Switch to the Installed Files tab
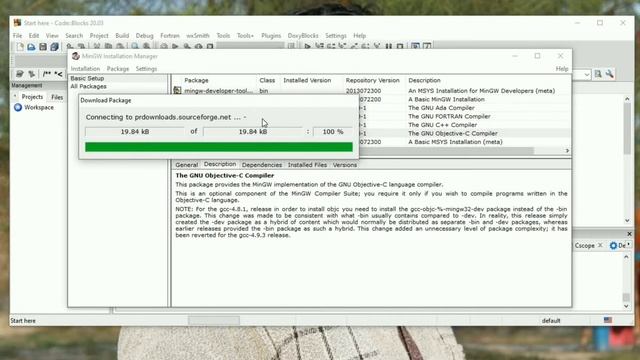Image resolution: width=640 pixels, height=360 pixels. tap(307, 165)
